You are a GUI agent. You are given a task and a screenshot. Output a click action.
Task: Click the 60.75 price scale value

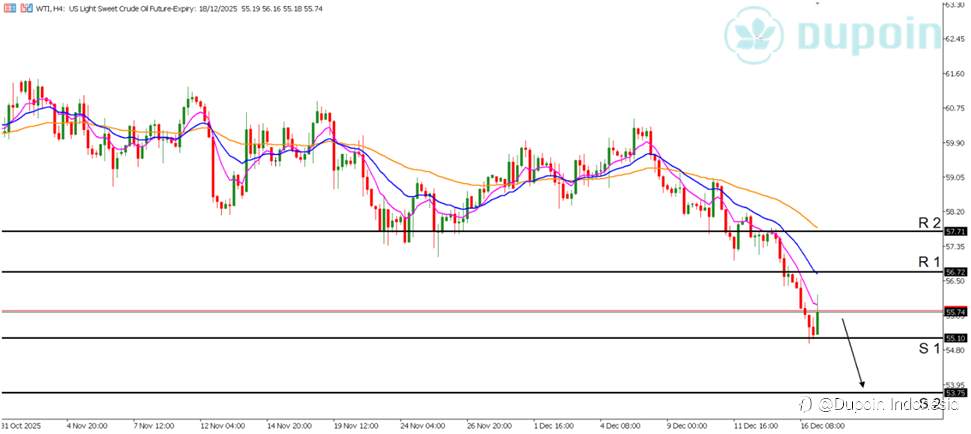pyautogui.click(x=954, y=108)
